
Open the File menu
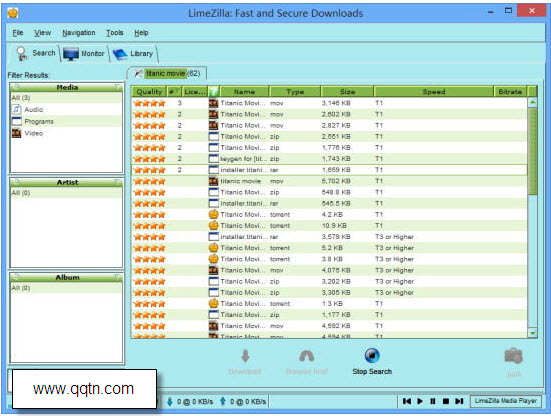coord(18,33)
